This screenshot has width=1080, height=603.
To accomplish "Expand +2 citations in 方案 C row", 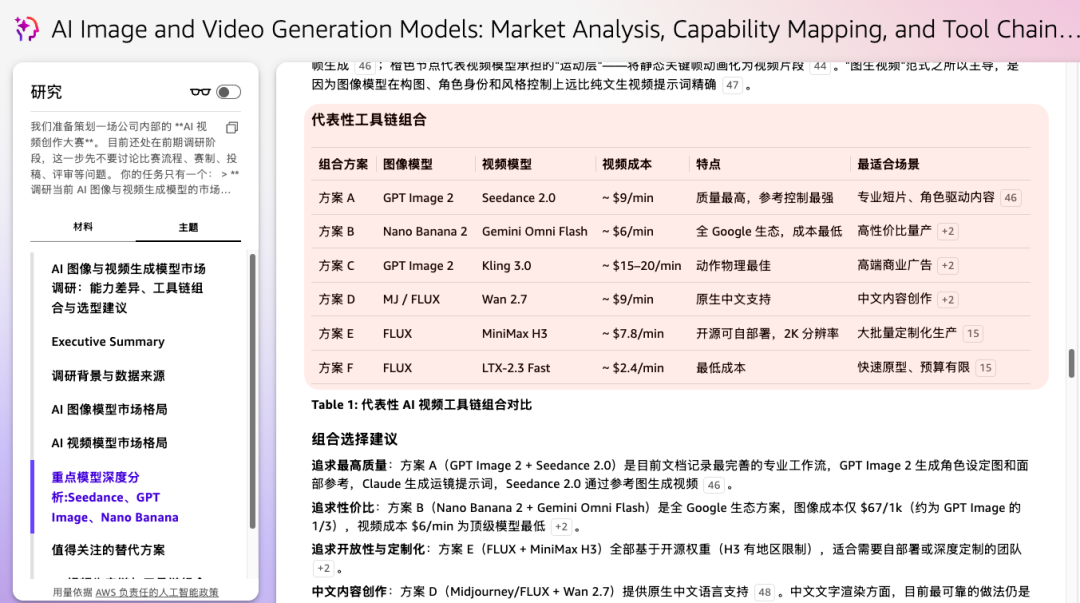I will (x=948, y=265).
